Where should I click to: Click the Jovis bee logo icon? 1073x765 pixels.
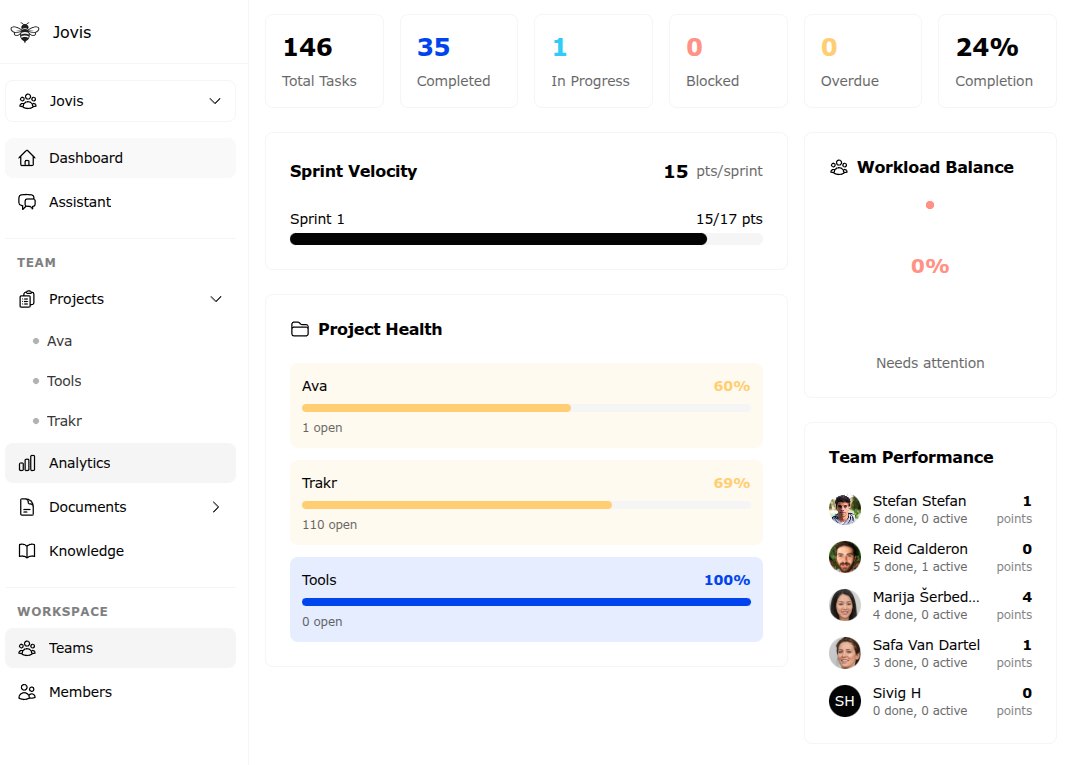[25, 32]
